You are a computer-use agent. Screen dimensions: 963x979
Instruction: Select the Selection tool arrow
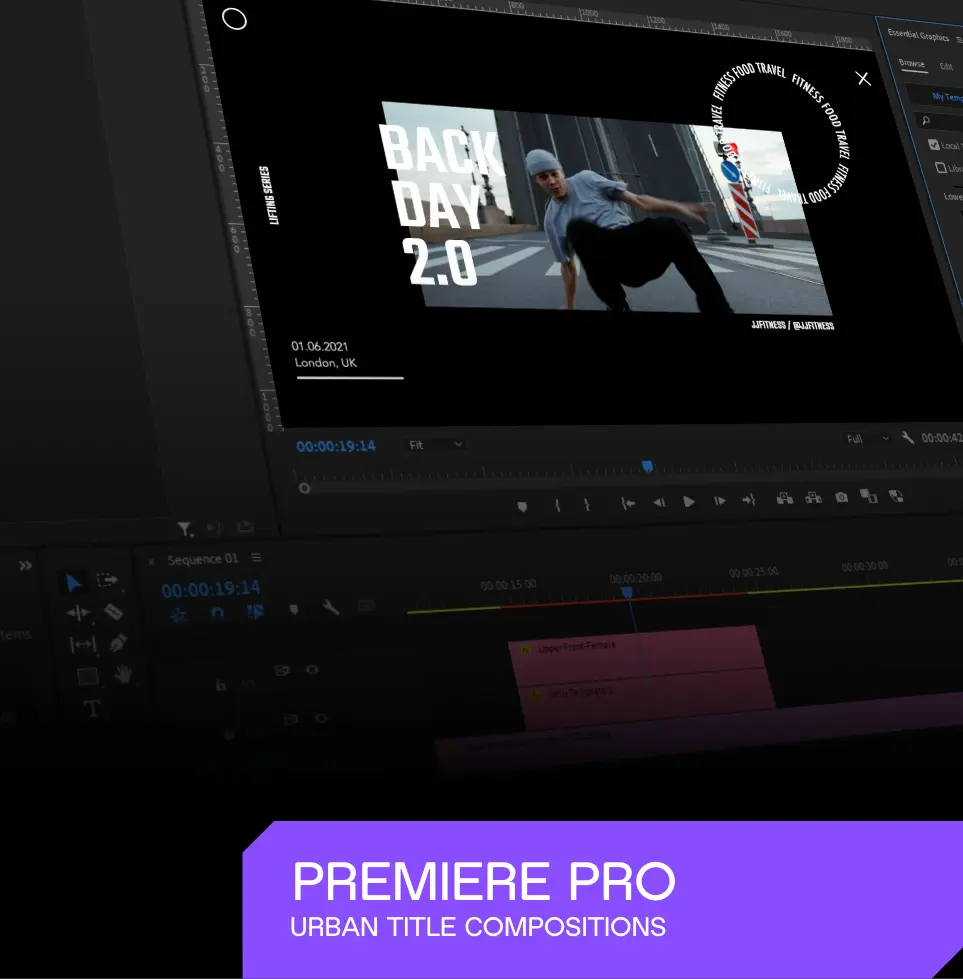coord(73,583)
